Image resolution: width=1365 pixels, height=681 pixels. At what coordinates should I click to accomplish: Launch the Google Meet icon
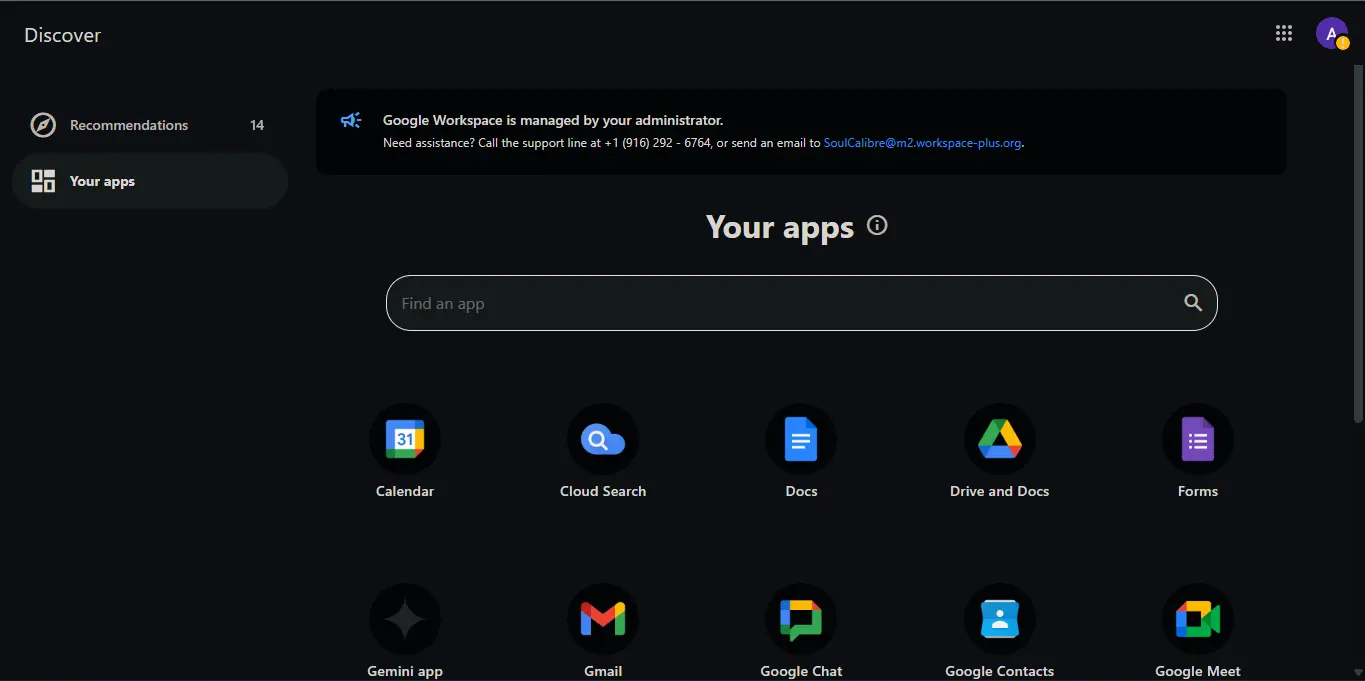1198,620
